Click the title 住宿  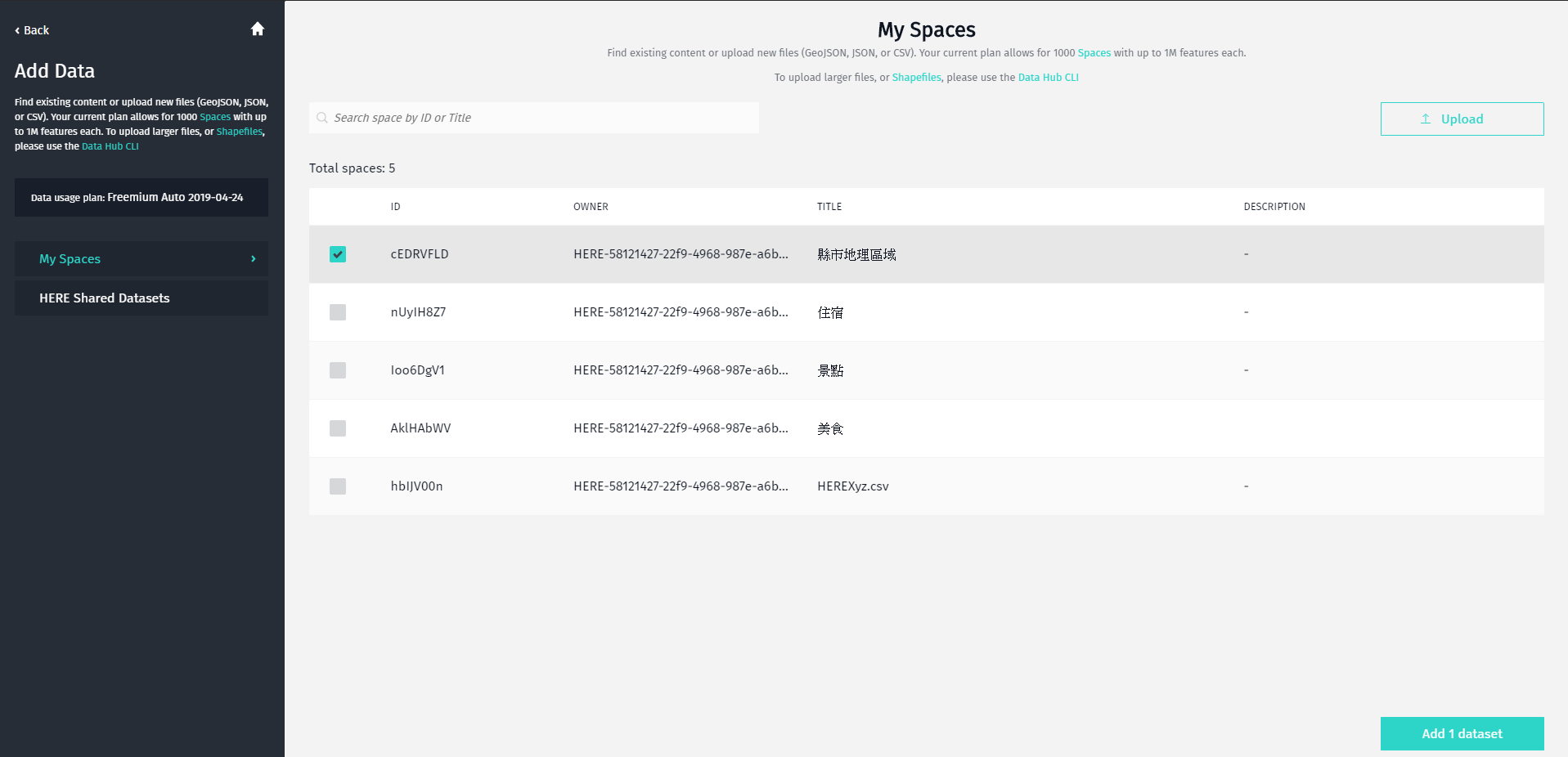tap(830, 313)
